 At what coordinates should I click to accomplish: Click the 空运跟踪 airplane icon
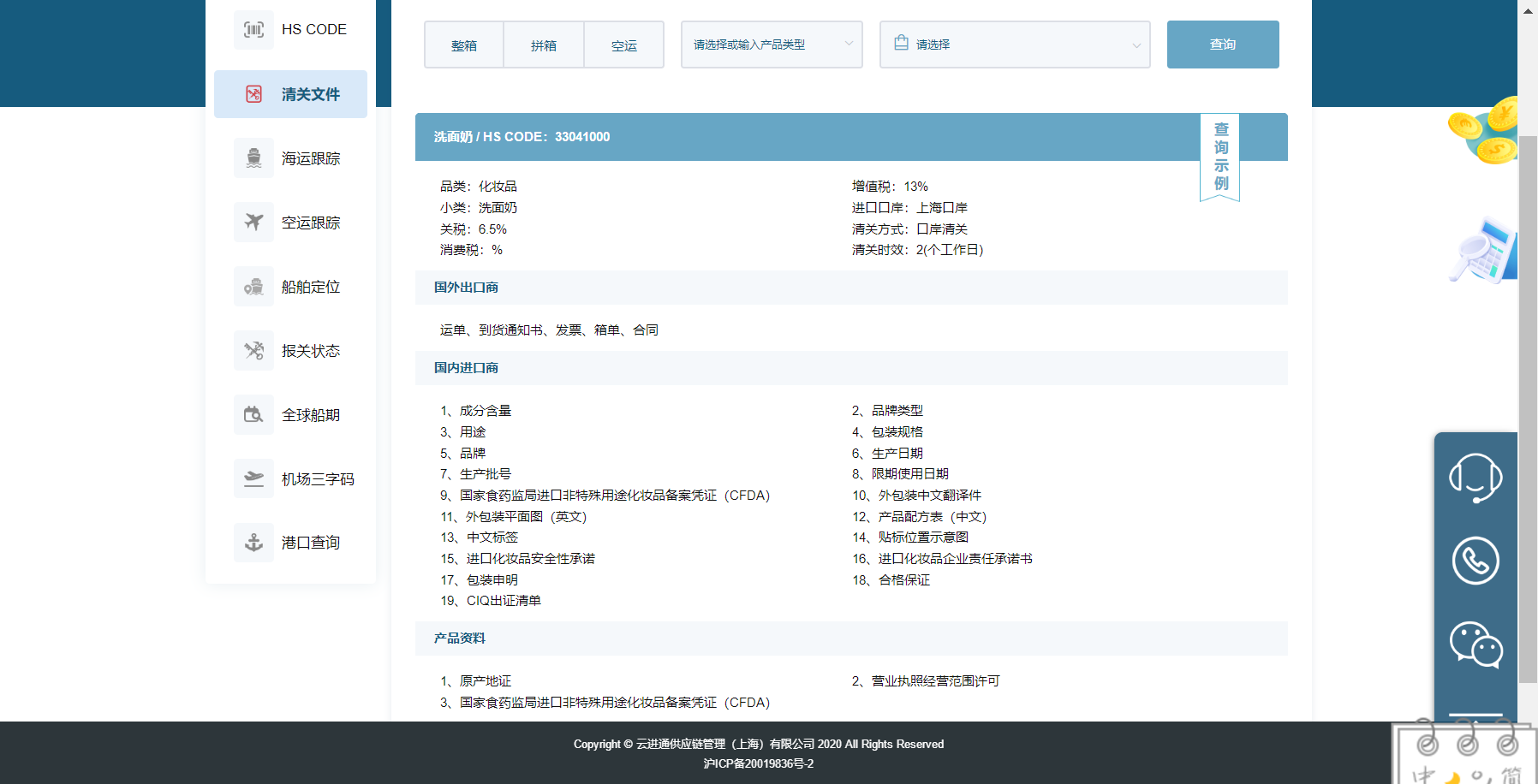[253, 223]
